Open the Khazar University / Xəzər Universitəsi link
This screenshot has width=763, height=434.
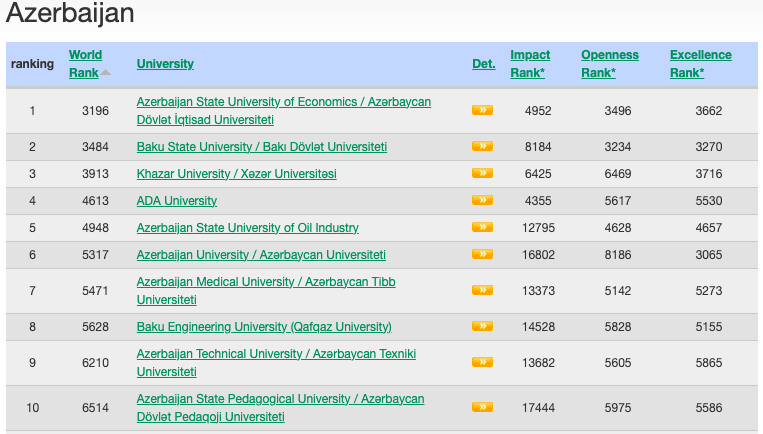(236, 174)
